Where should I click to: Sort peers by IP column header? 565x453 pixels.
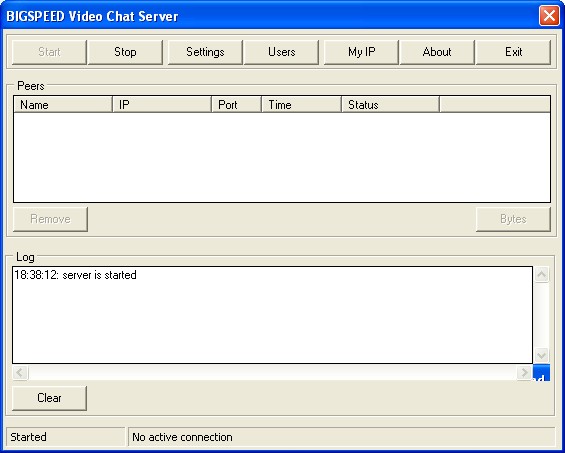pos(162,105)
